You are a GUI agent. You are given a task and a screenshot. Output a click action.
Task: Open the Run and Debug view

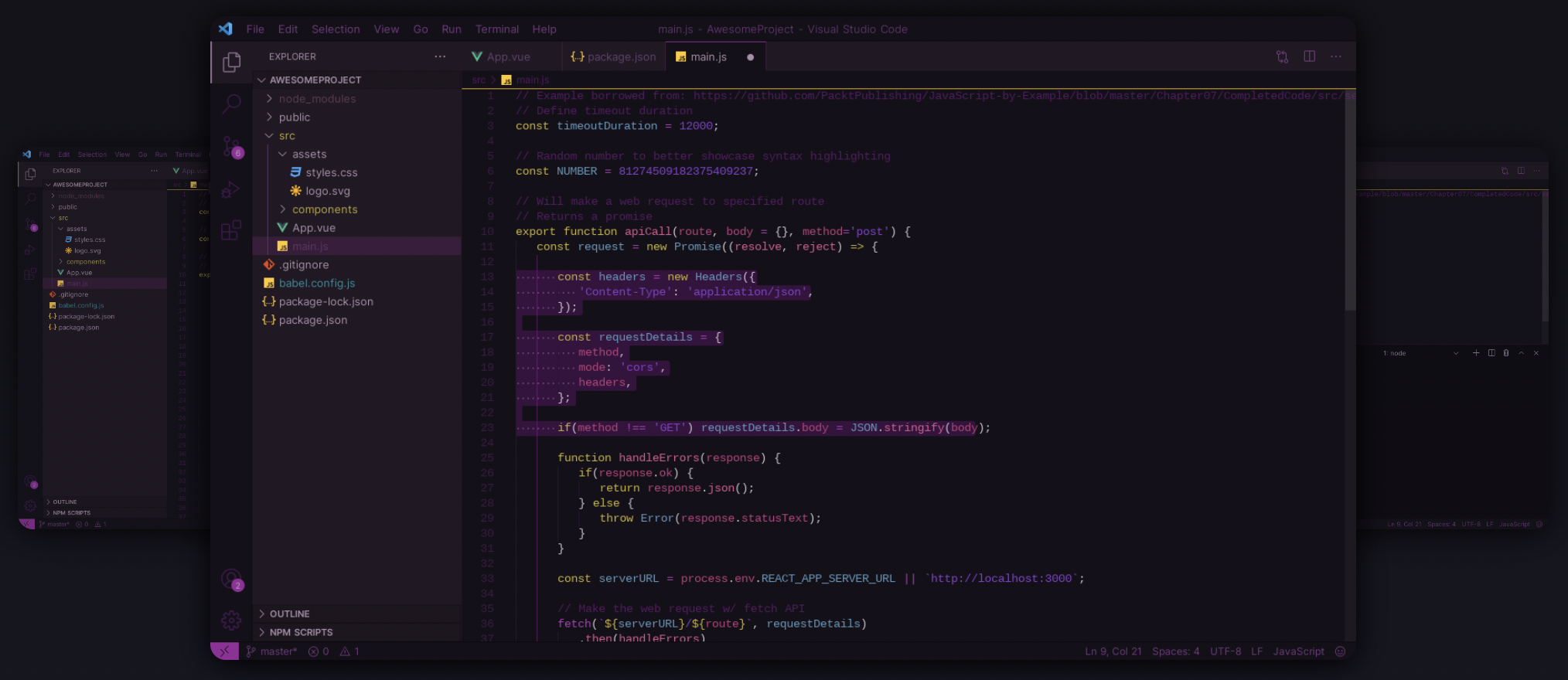[x=231, y=189]
